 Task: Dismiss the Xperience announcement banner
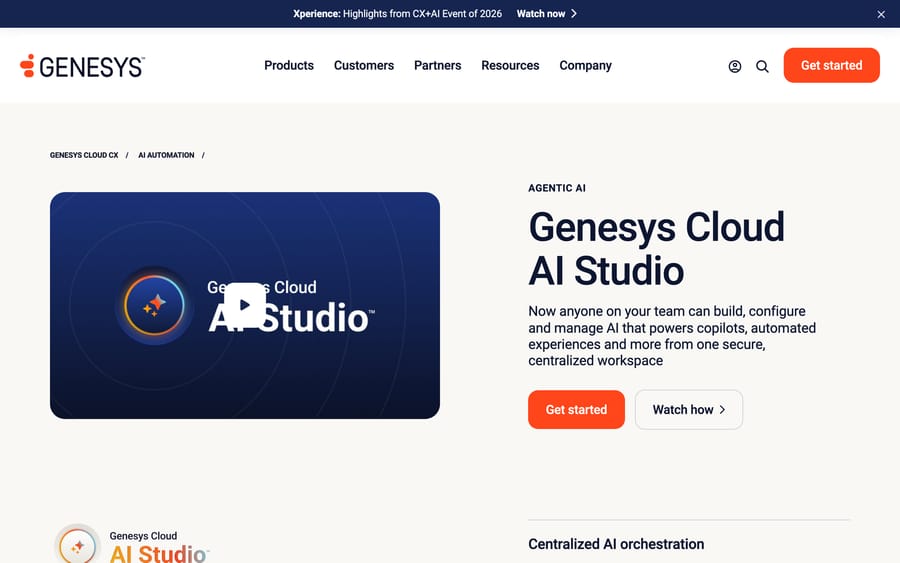pos(881,14)
